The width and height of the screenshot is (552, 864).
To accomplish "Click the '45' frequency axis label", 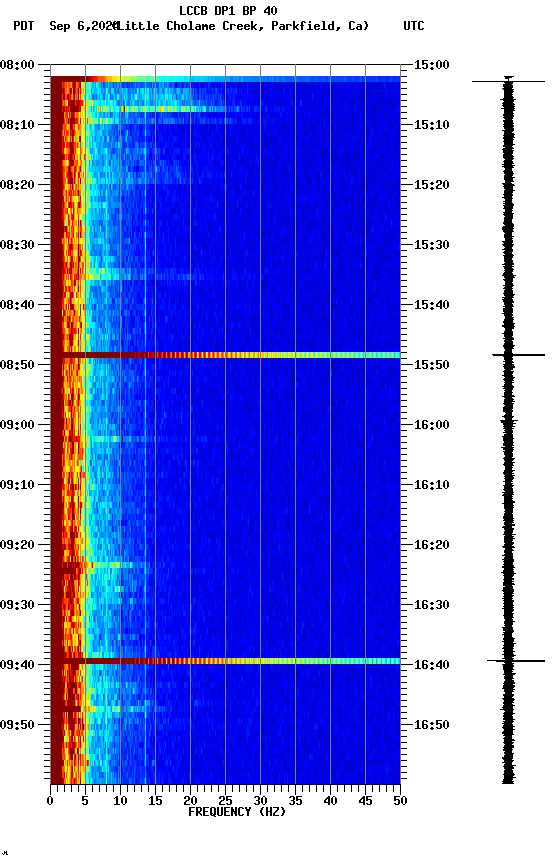I will coord(365,801).
